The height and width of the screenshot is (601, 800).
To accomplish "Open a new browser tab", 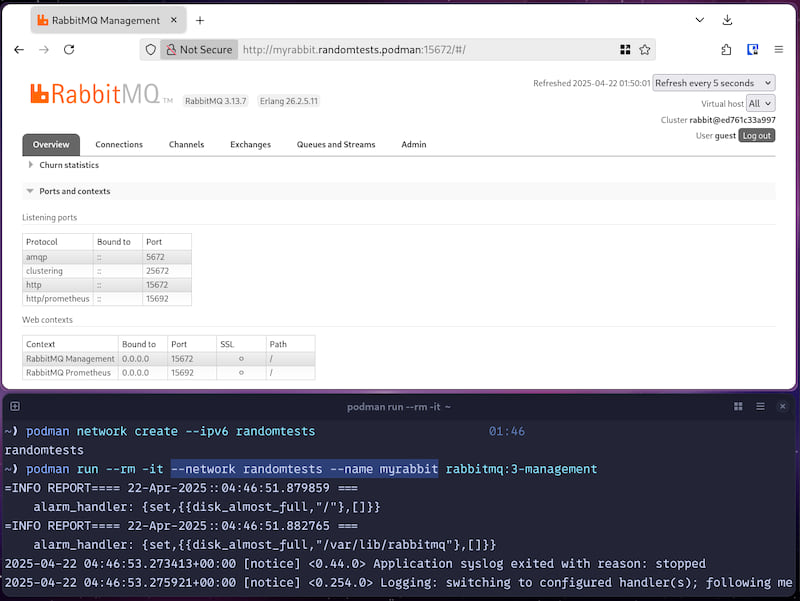I will [200, 20].
